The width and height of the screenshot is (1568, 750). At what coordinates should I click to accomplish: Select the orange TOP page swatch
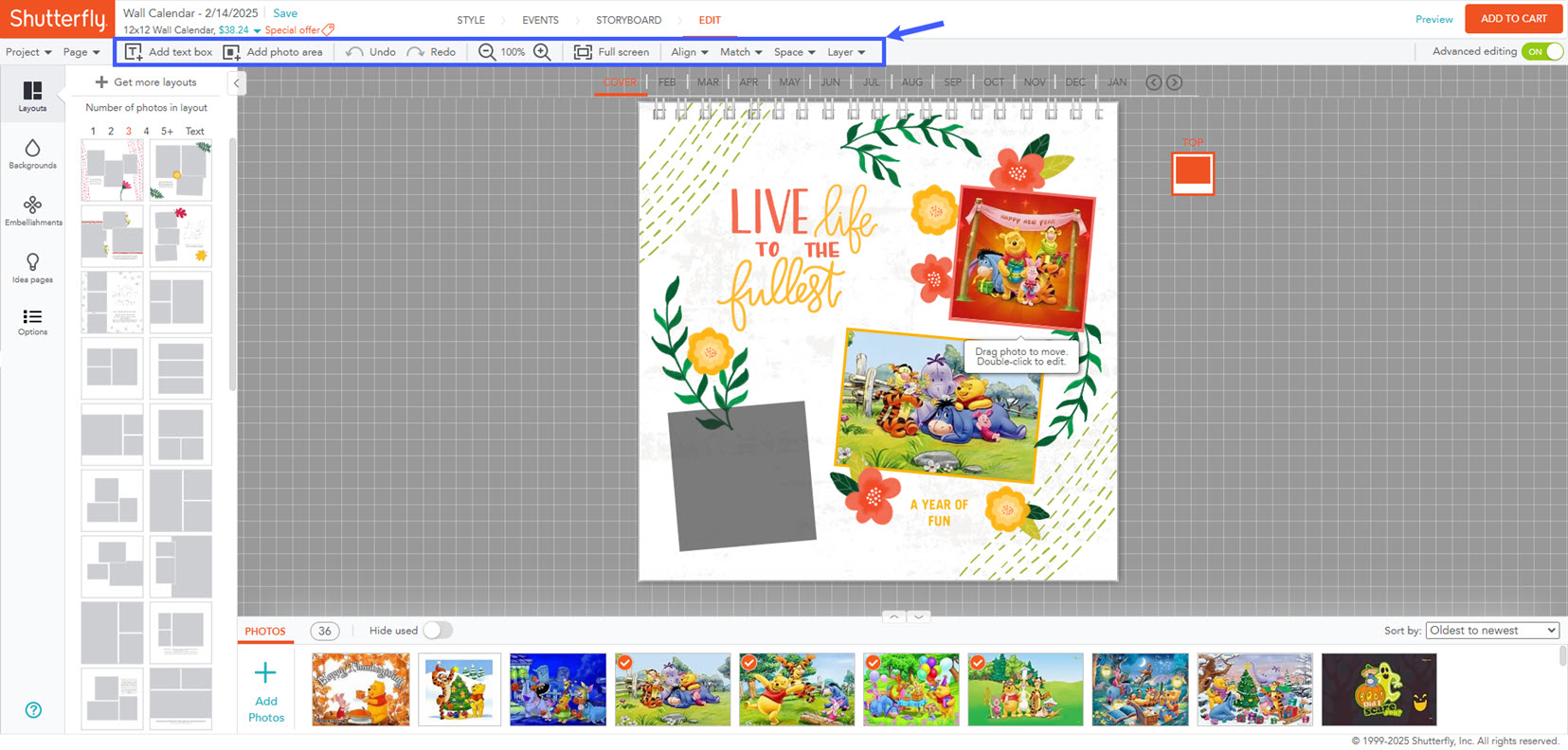pos(1192,172)
